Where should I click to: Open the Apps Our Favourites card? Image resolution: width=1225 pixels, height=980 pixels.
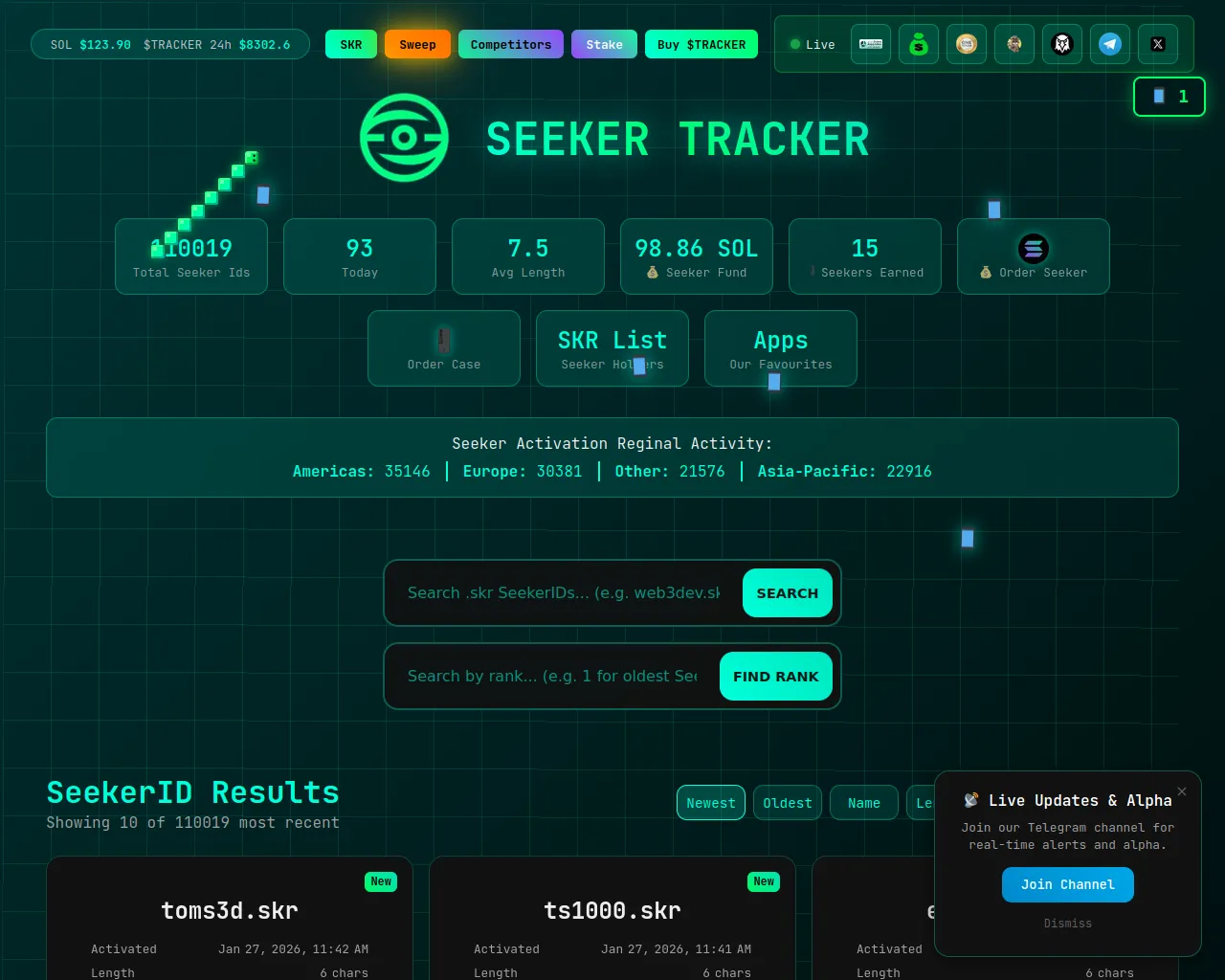(781, 348)
